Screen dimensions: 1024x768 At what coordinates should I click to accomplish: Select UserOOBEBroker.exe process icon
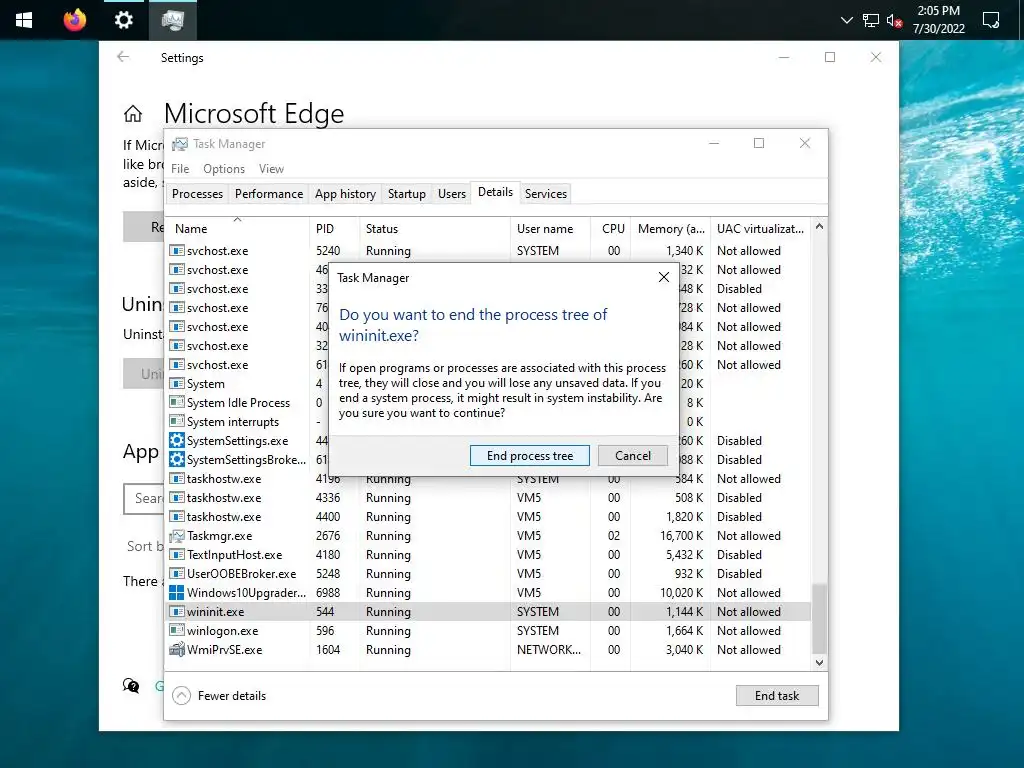(x=176, y=573)
